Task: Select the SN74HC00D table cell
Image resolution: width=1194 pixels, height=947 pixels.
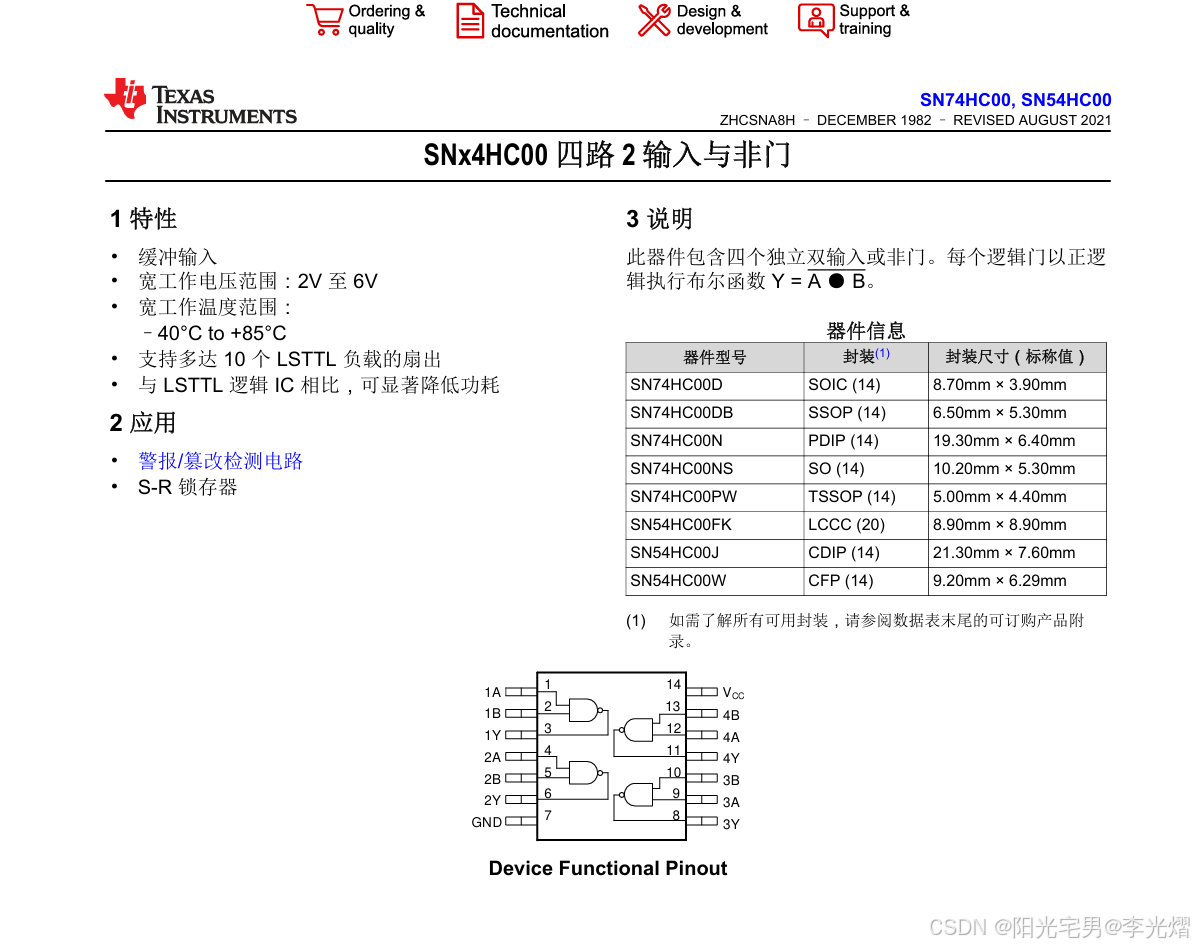Action: (x=714, y=385)
